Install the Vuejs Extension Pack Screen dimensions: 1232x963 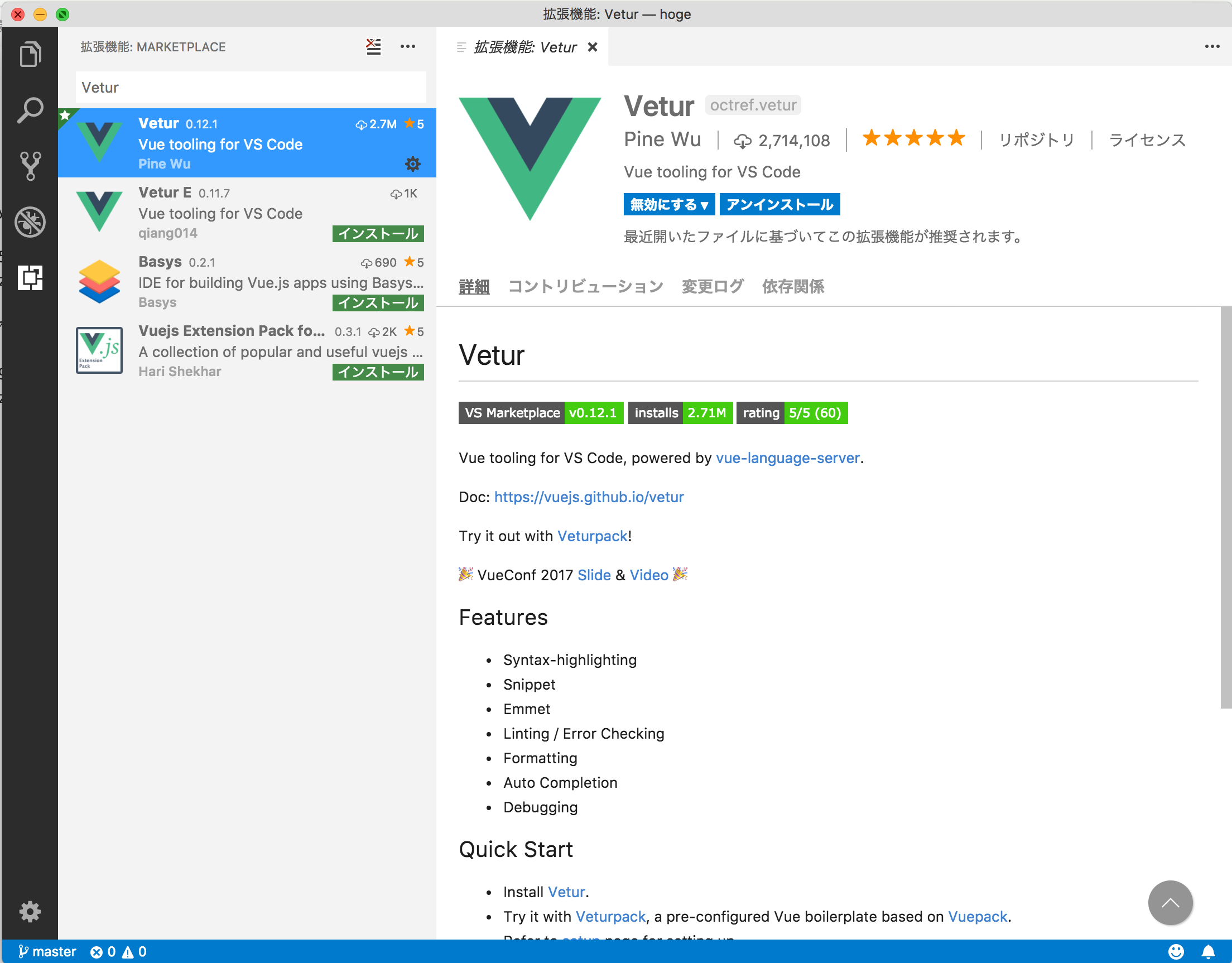pos(378,372)
